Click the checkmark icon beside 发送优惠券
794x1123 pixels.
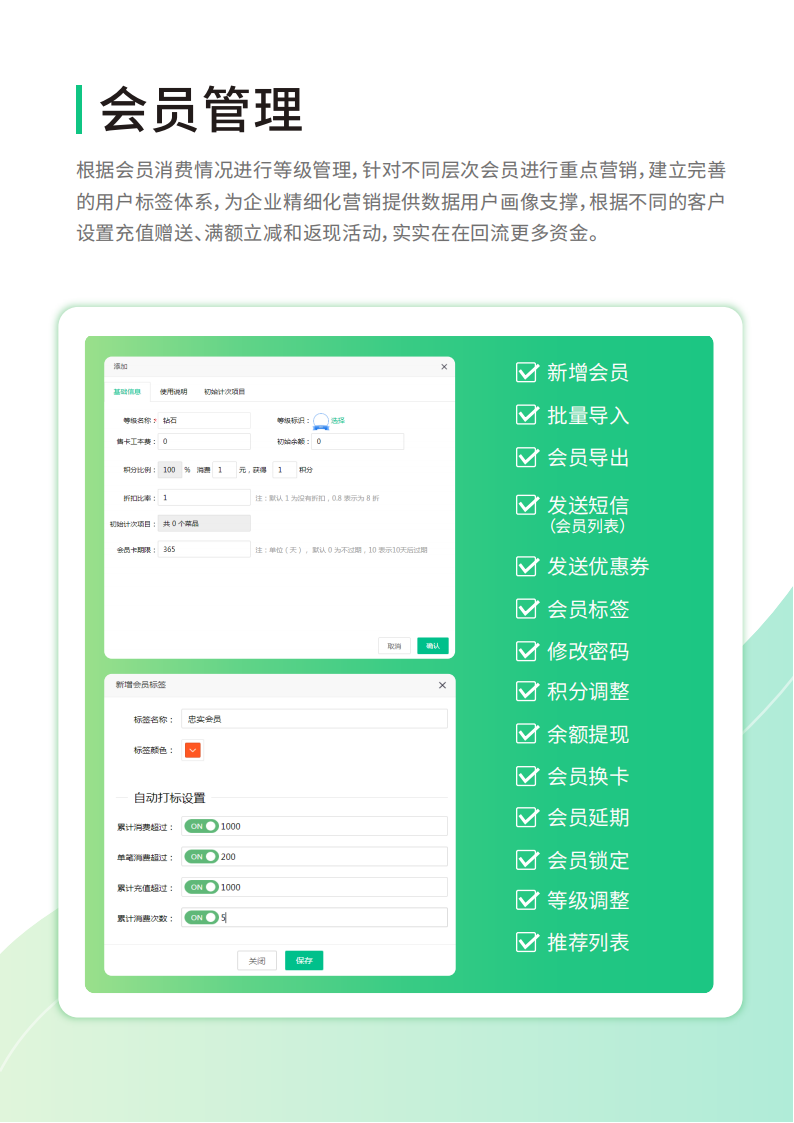tap(527, 566)
